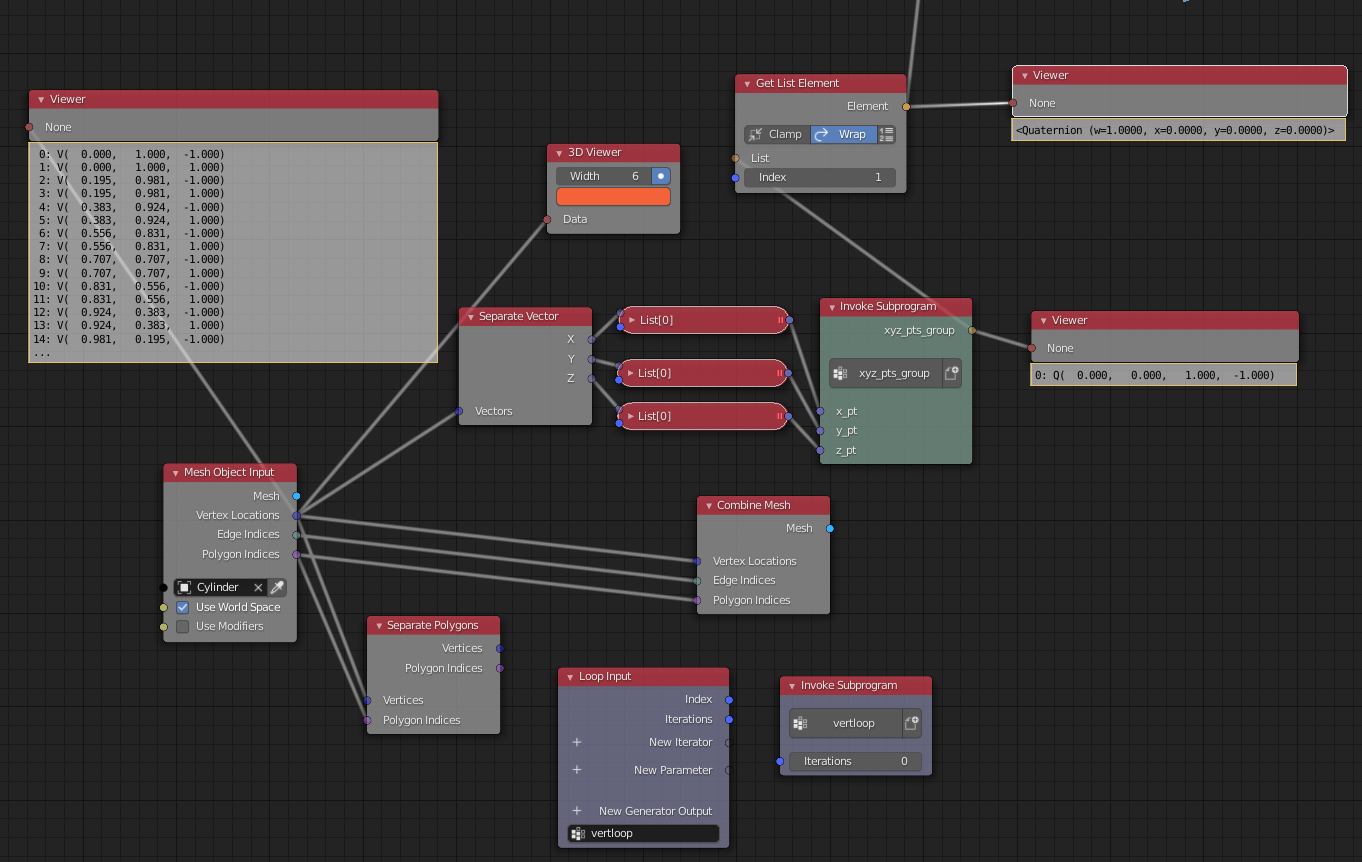Collapse the Get List Element node

(x=746, y=84)
